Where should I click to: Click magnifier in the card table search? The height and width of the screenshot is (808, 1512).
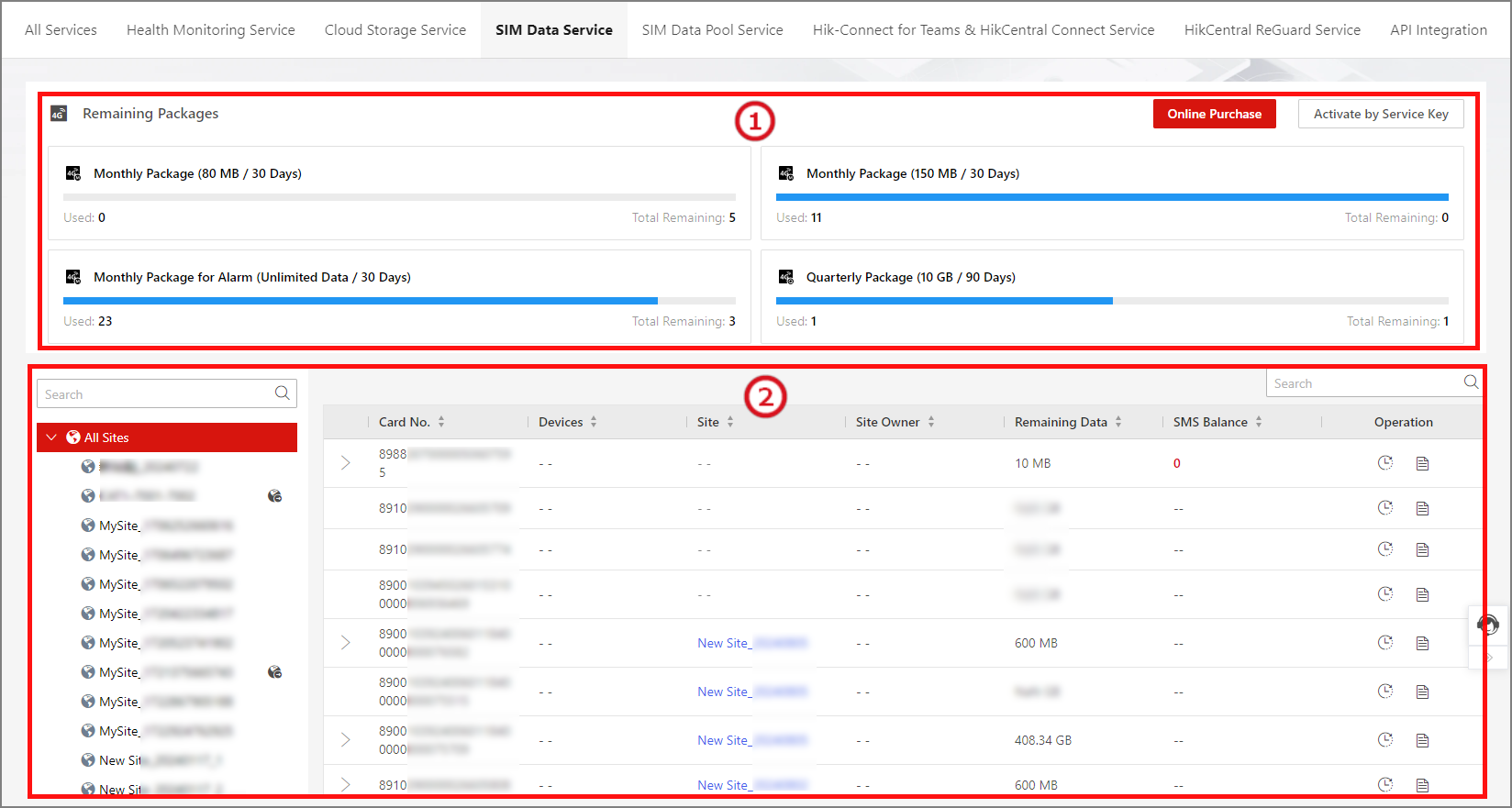tap(1472, 382)
